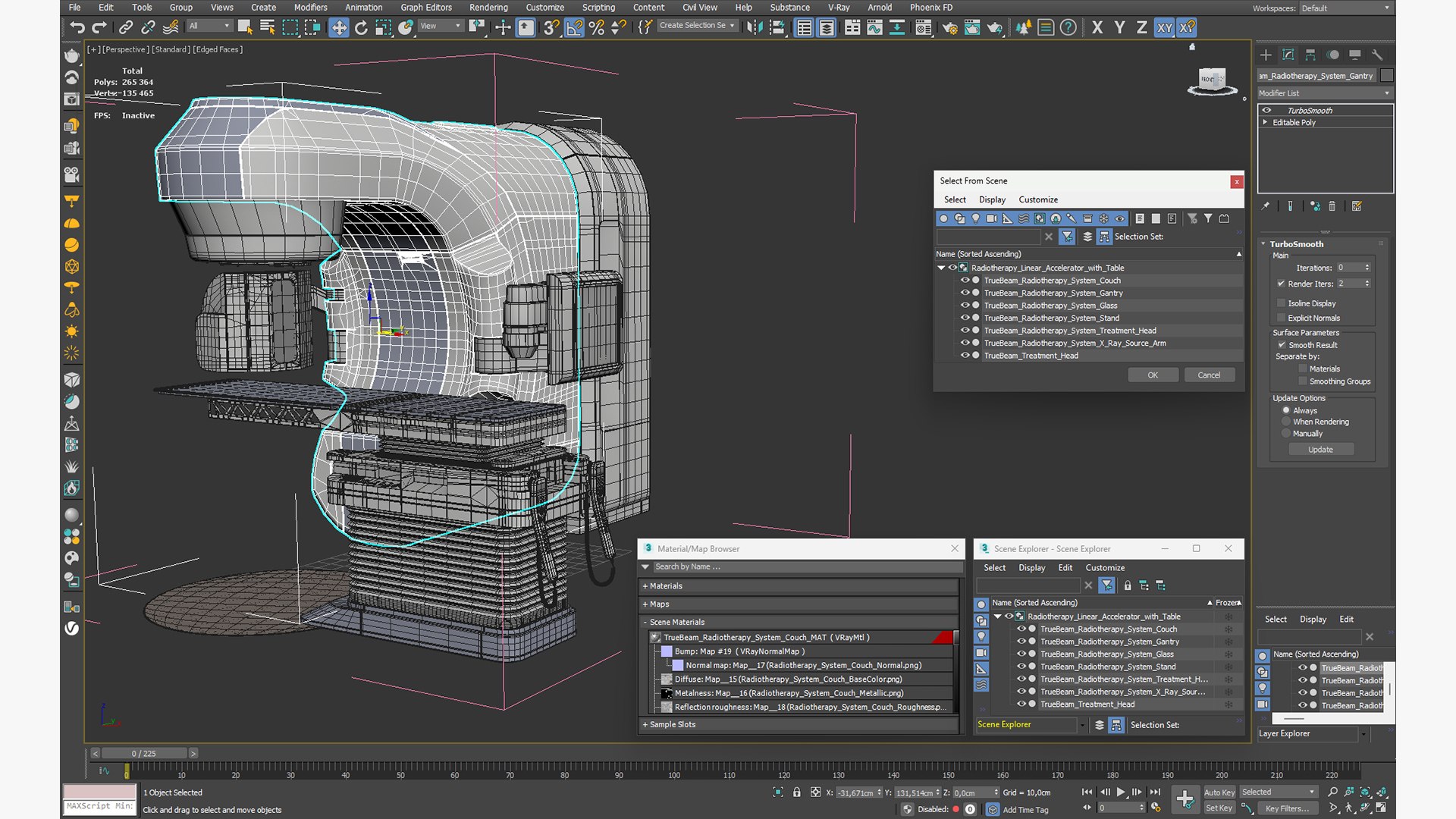Open the Create tab in command panel
Screen dimensions: 1456x819
click(1265, 55)
